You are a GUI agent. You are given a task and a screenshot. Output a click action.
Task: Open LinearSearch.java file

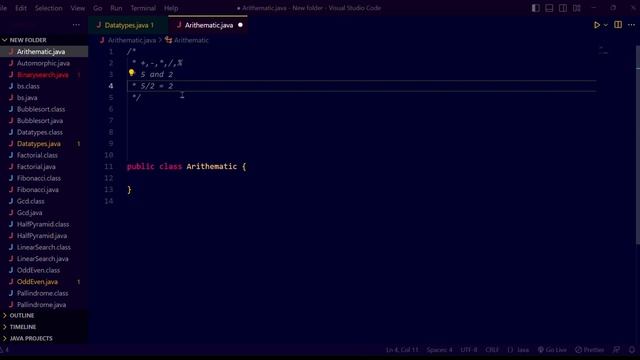click(x=44, y=258)
